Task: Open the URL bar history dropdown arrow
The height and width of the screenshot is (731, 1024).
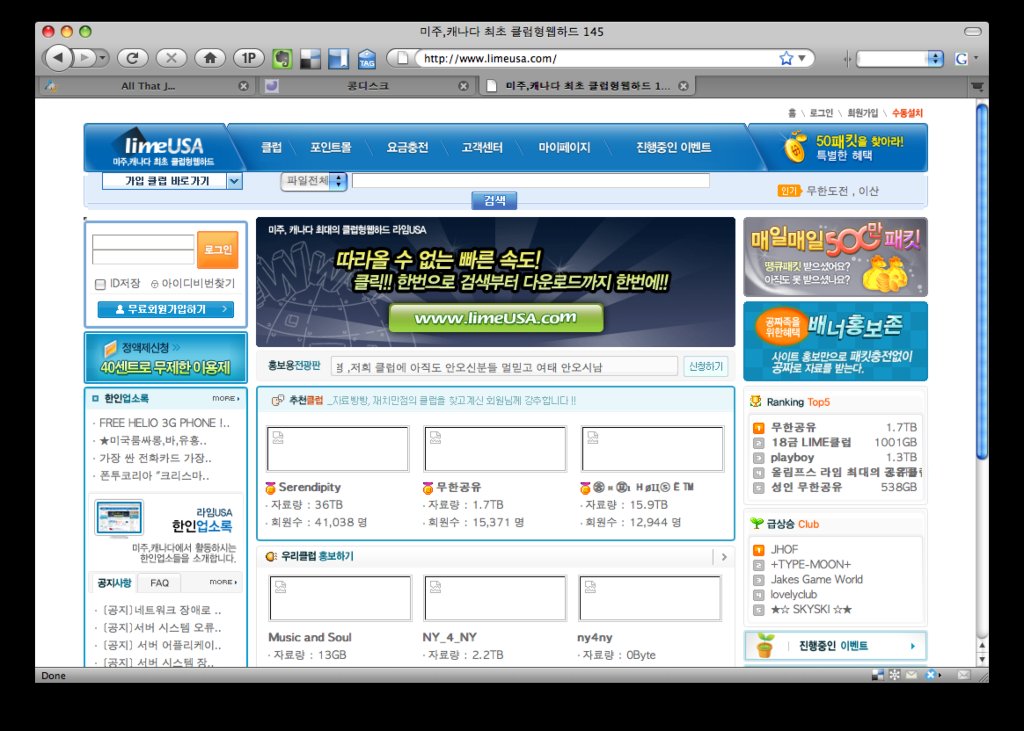Action: [802, 58]
